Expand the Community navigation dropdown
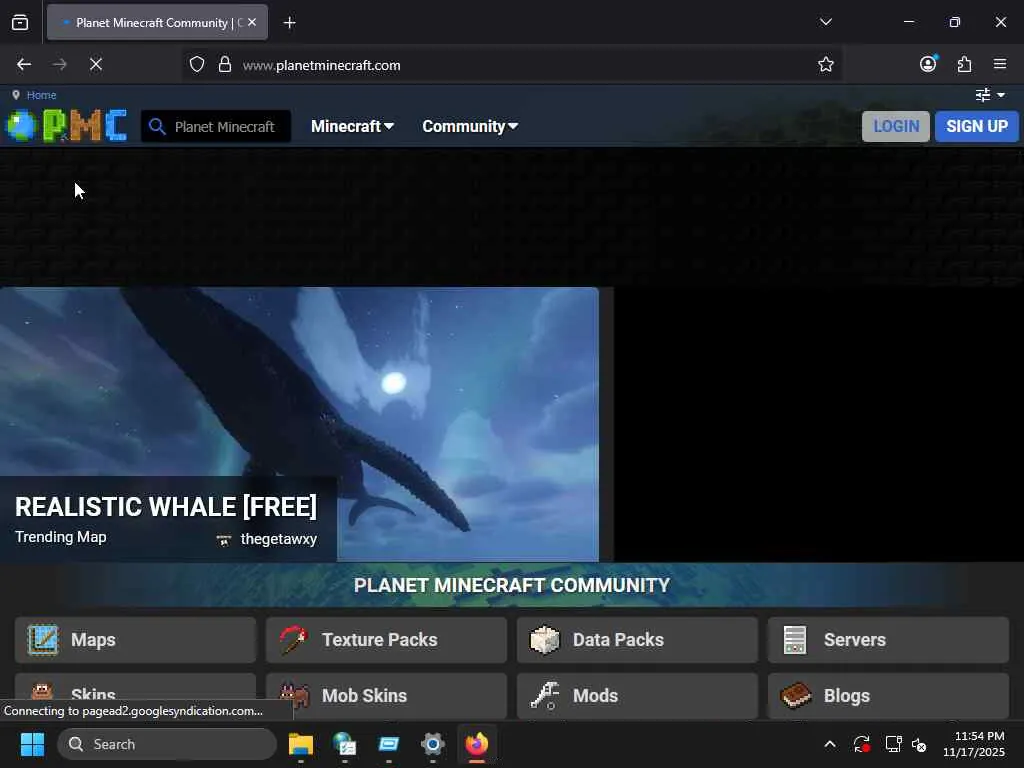Image resolution: width=1024 pixels, height=768 pixels. [470, 126]
